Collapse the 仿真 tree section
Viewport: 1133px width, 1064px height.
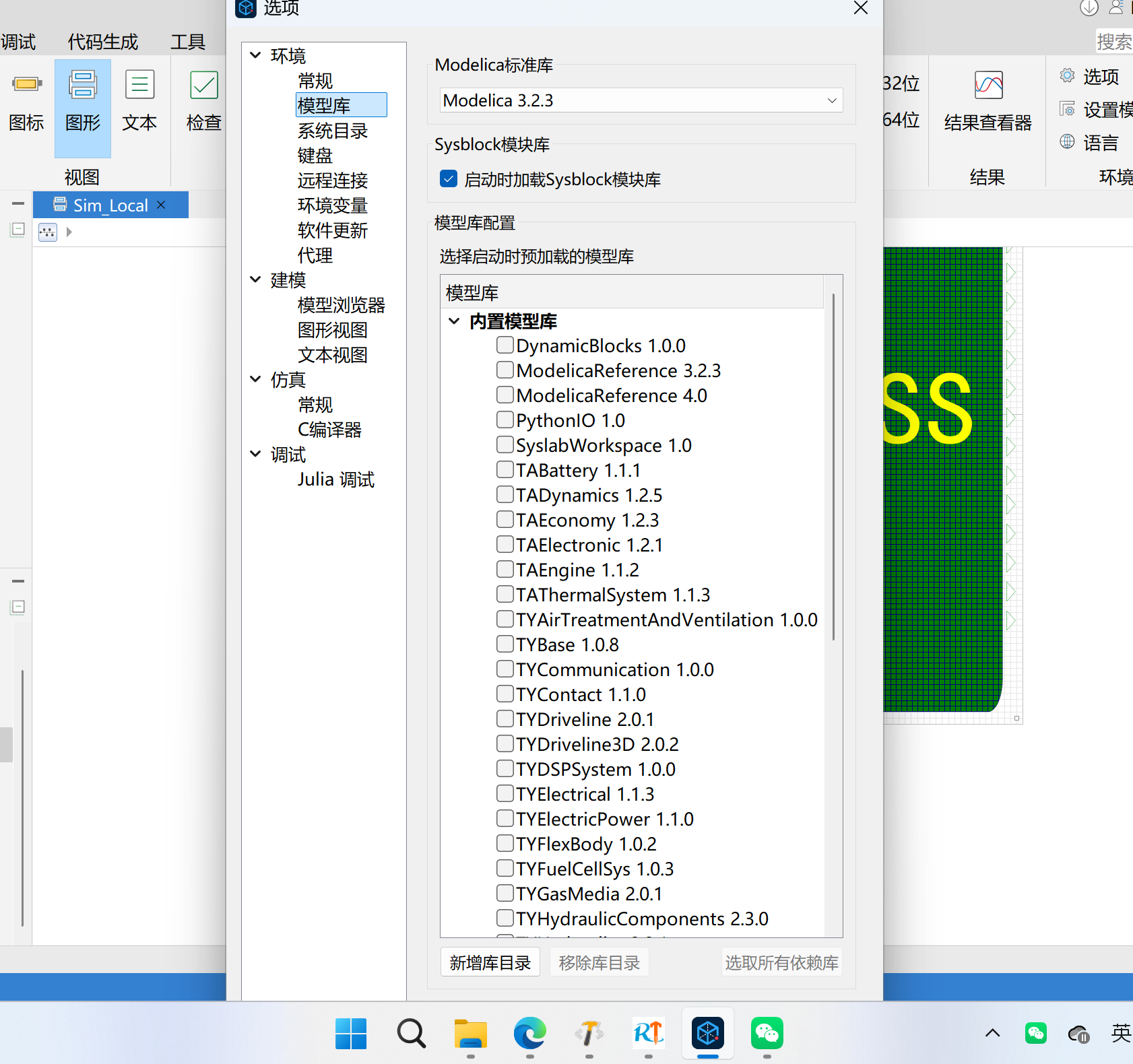point(256,379)
